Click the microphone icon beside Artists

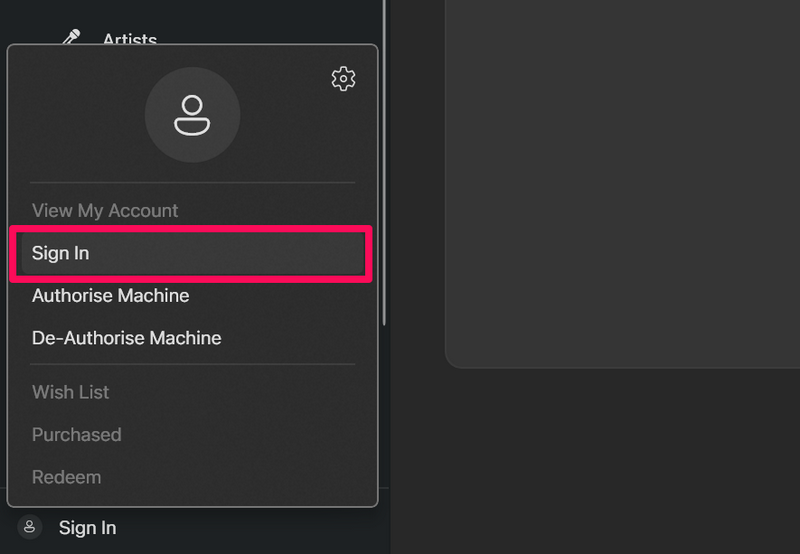click(x=70, y=38)
